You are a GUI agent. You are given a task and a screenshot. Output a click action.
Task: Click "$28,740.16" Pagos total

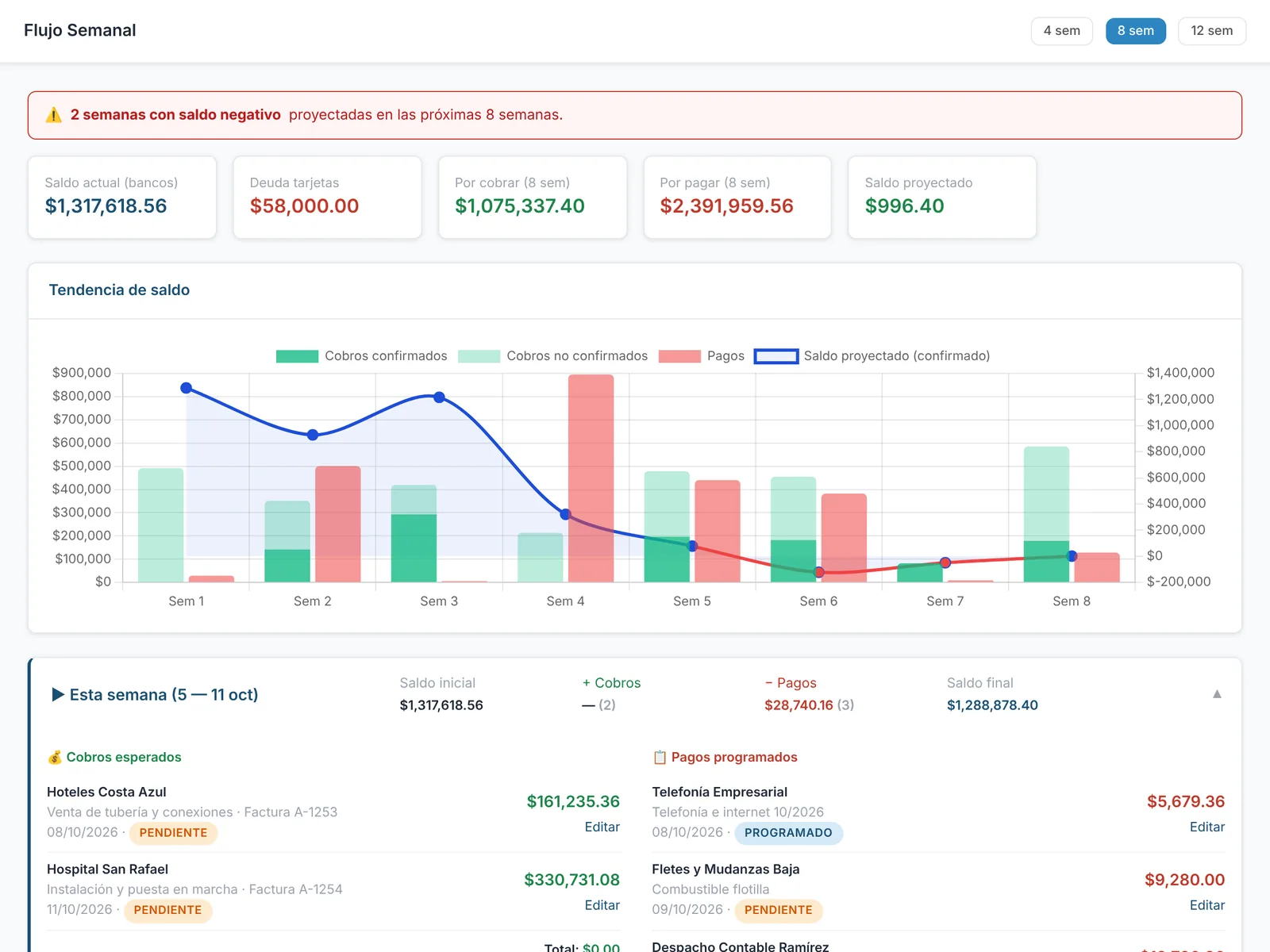pos(799,705)
